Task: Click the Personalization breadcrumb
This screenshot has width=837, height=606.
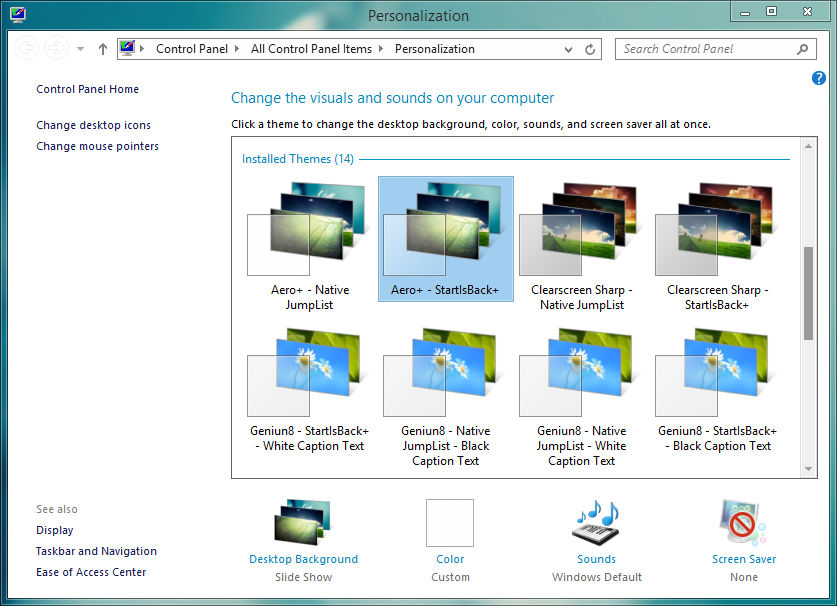Action: pos(435,49)
